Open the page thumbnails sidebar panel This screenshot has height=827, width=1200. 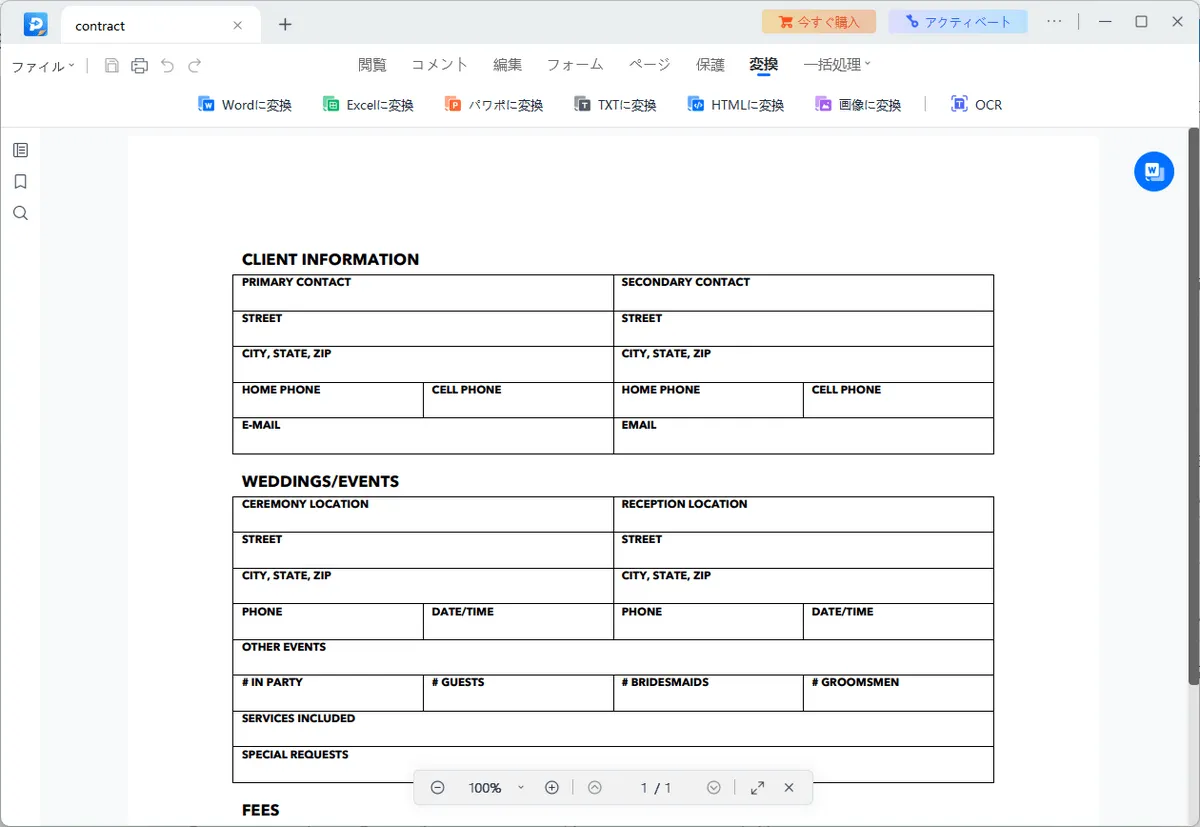pyautogui.click(x=20, y=150)
